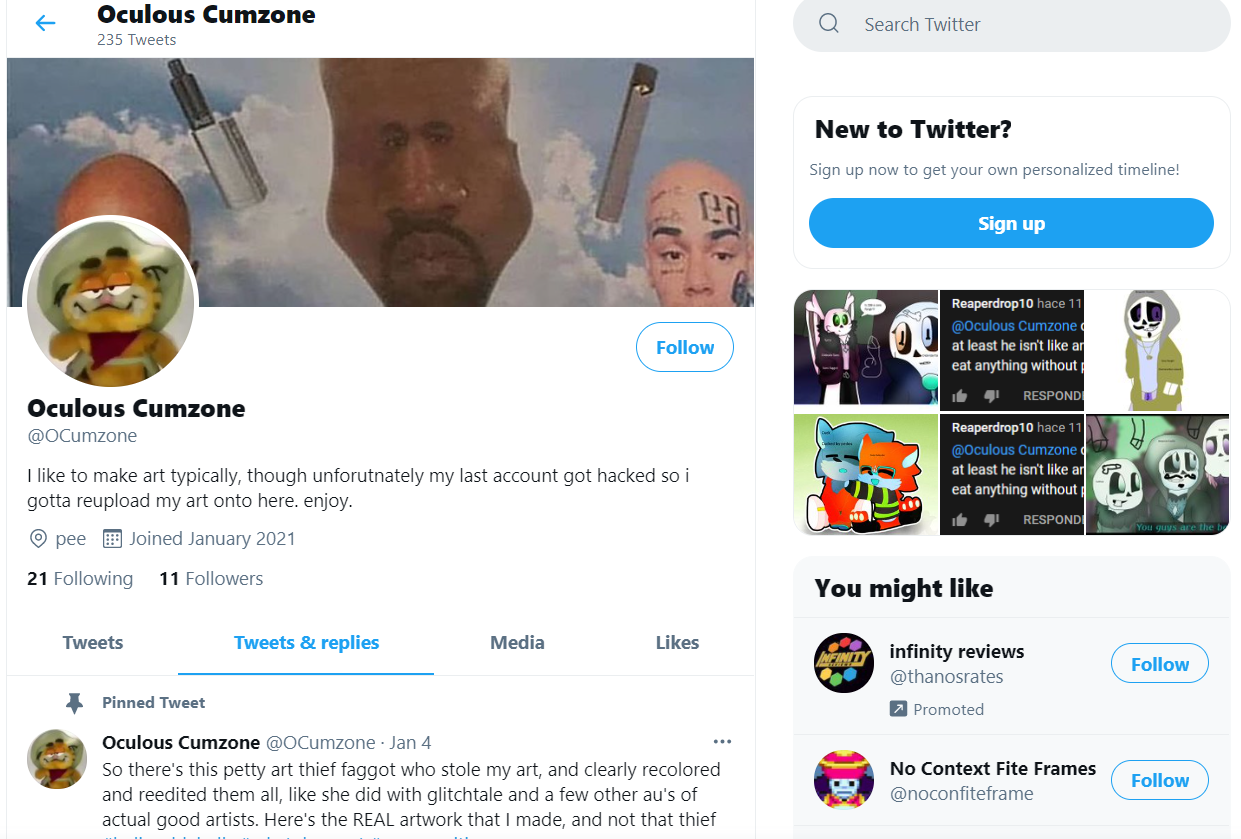Click the Sign up button
This screenshot has height=839, width=1241.
point(1011,223)
